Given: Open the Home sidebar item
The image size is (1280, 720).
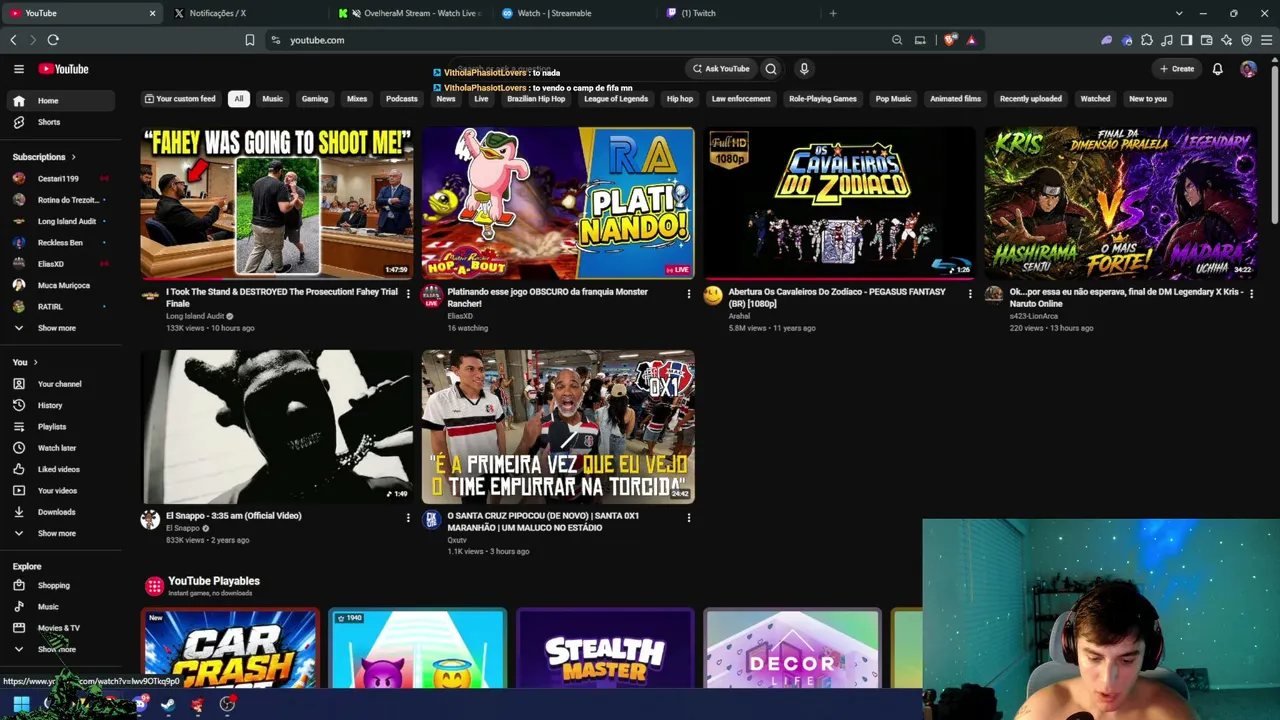Looking at the screenshot, I should click(62, 101).
